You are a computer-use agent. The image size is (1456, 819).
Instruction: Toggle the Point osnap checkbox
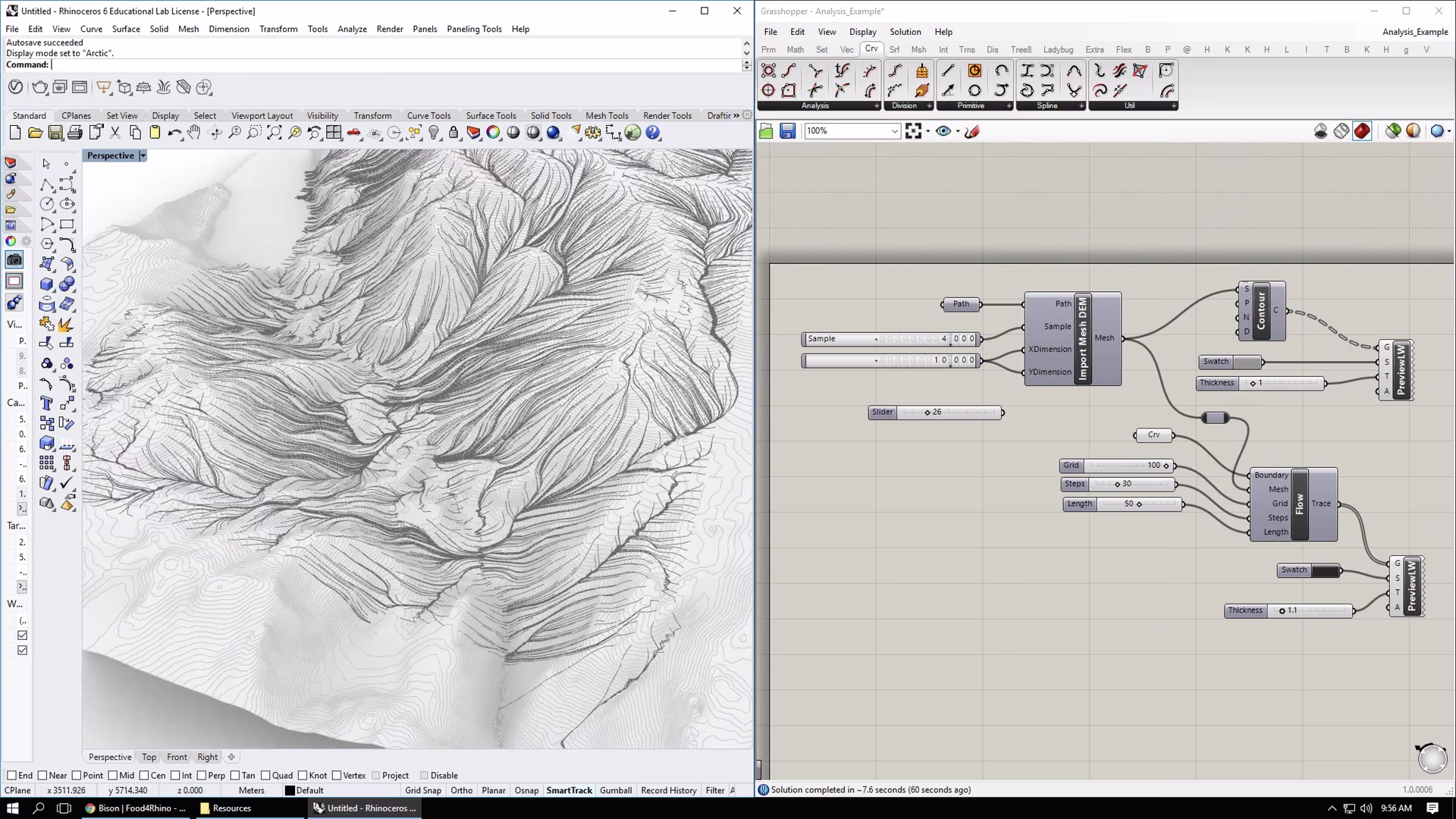pos(76,775)
